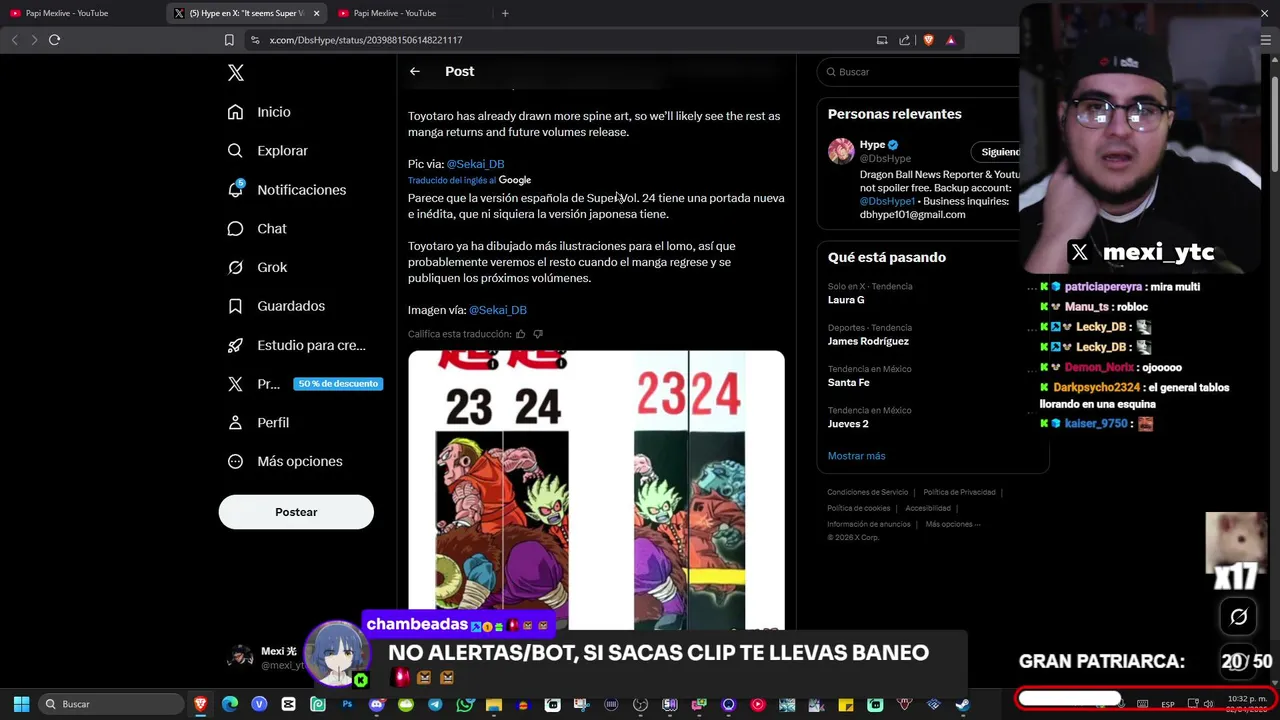Rate translation with thumbs up
1280x720 pixels.
coord(520,334)
